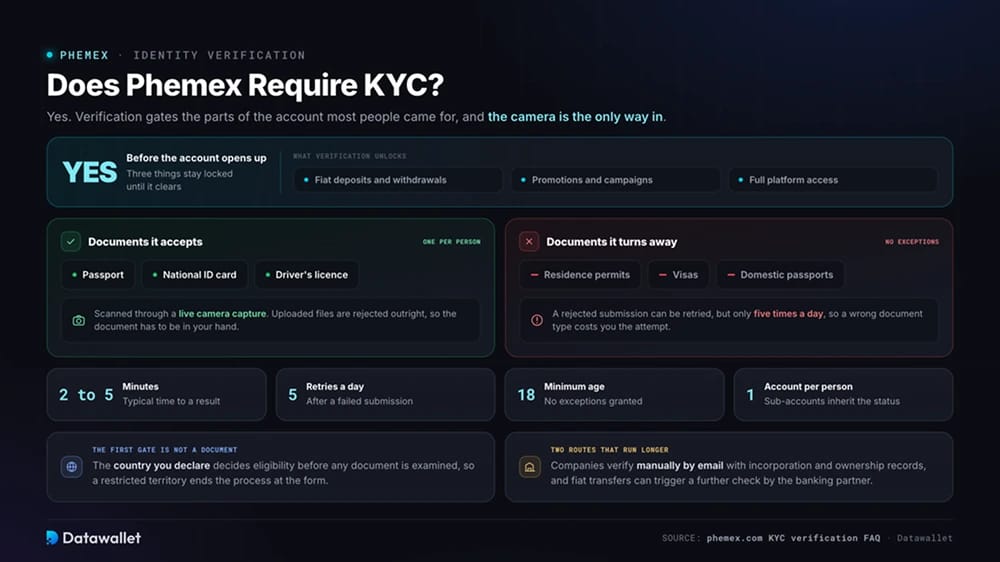
Task: Click the ONE PER PERSON tag
Action: click(452, 242)
